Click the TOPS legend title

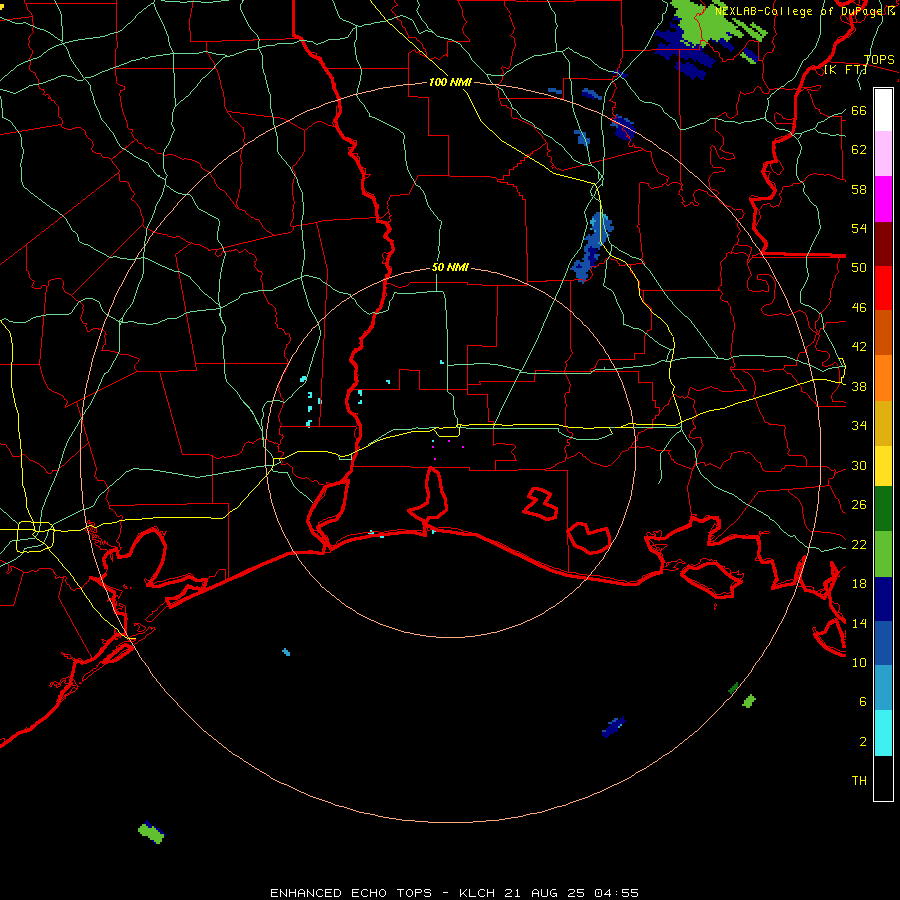click(879, 59)
